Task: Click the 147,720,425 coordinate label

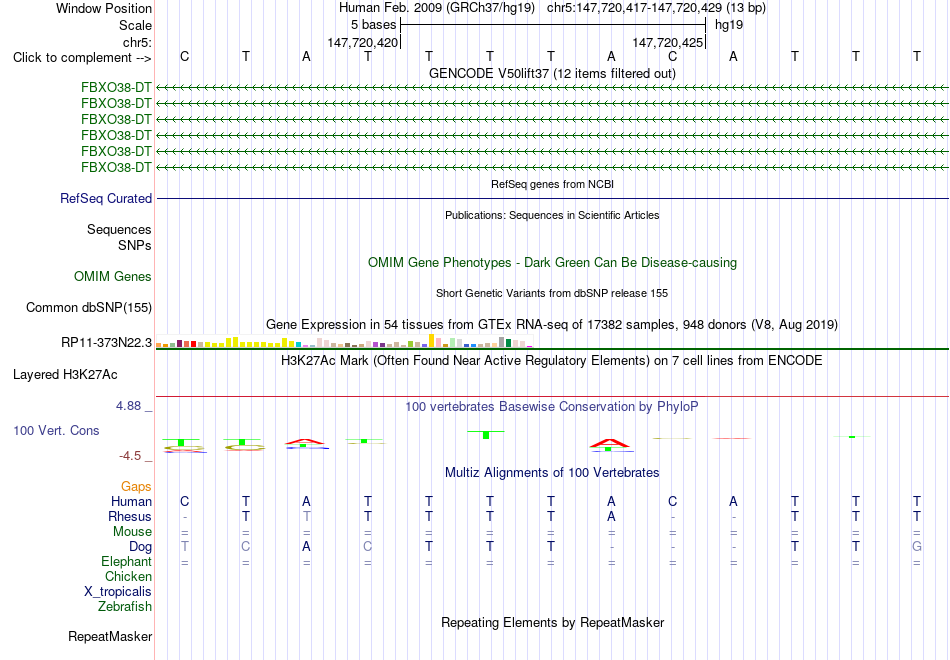Action: [668, 42]
